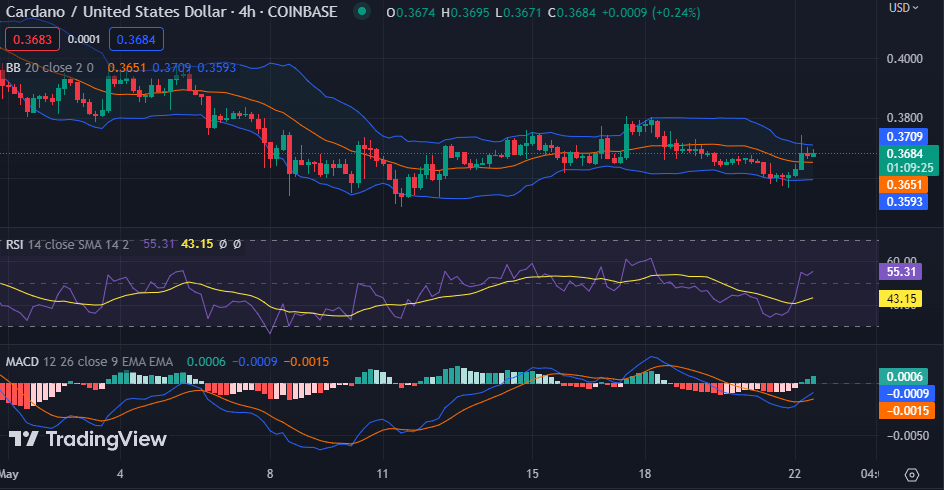Click the TradingView logo
944x490 pixels.
click(x=88, y=439)
